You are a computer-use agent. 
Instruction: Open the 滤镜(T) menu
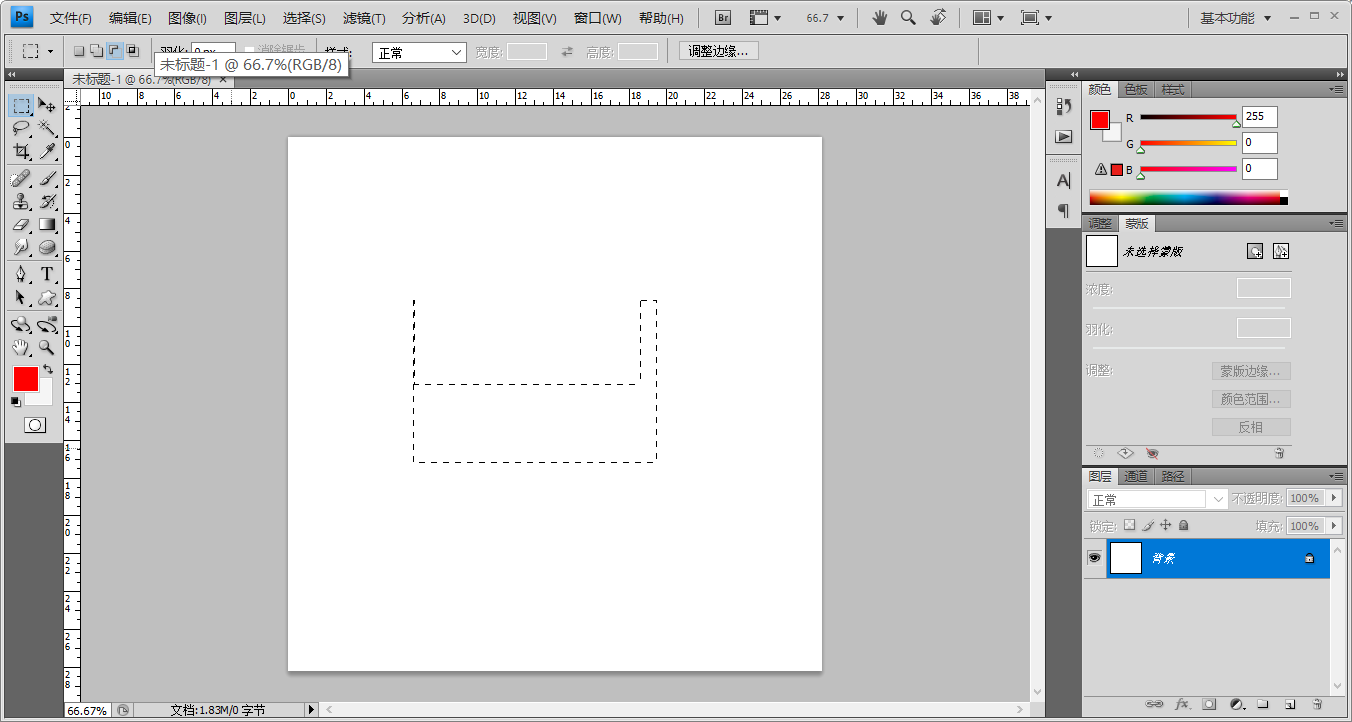(x=364, y=18)
